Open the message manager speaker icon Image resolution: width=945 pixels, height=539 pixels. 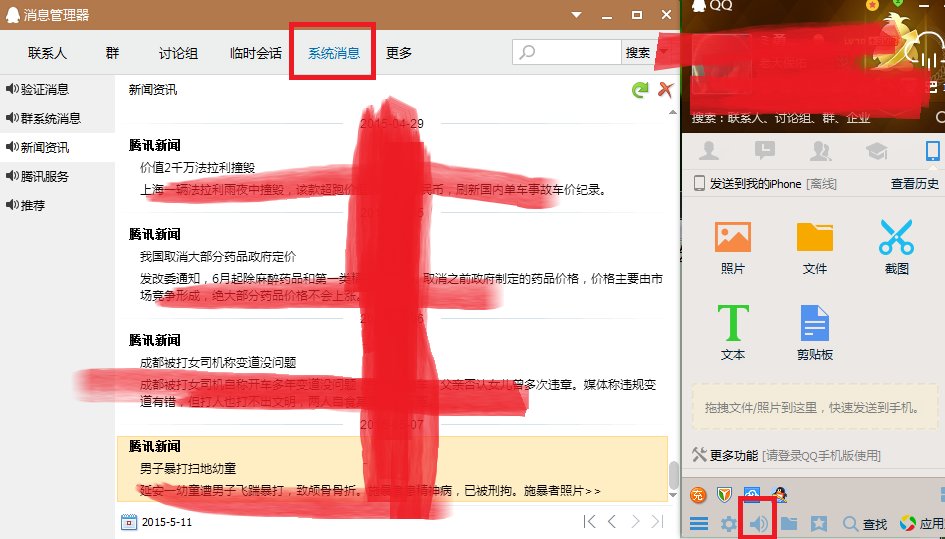[x=759, y=523]
